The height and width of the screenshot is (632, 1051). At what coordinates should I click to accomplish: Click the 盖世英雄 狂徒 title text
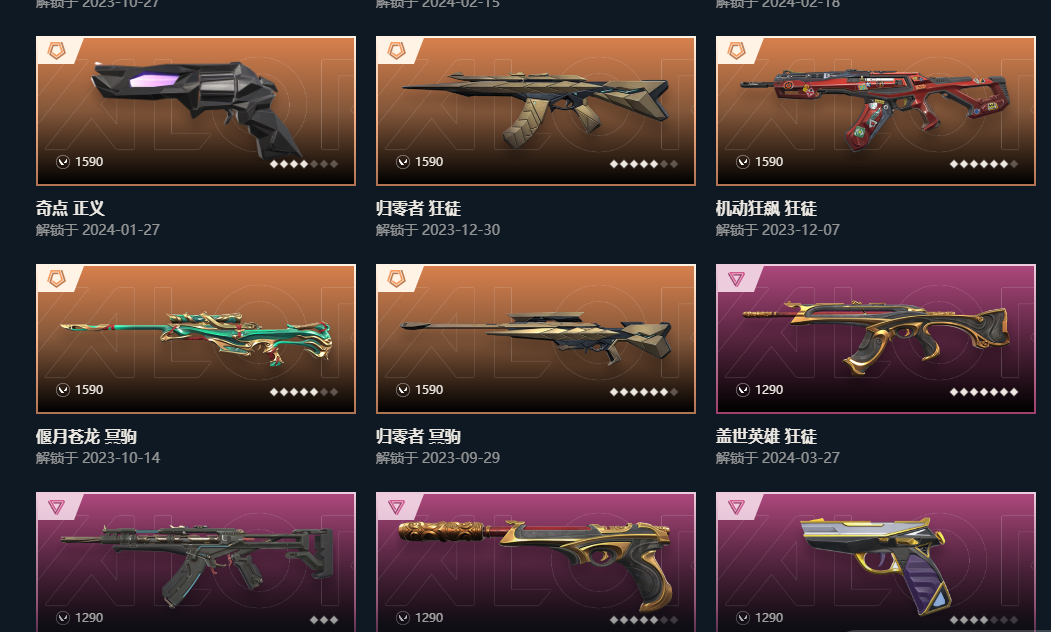766,436
